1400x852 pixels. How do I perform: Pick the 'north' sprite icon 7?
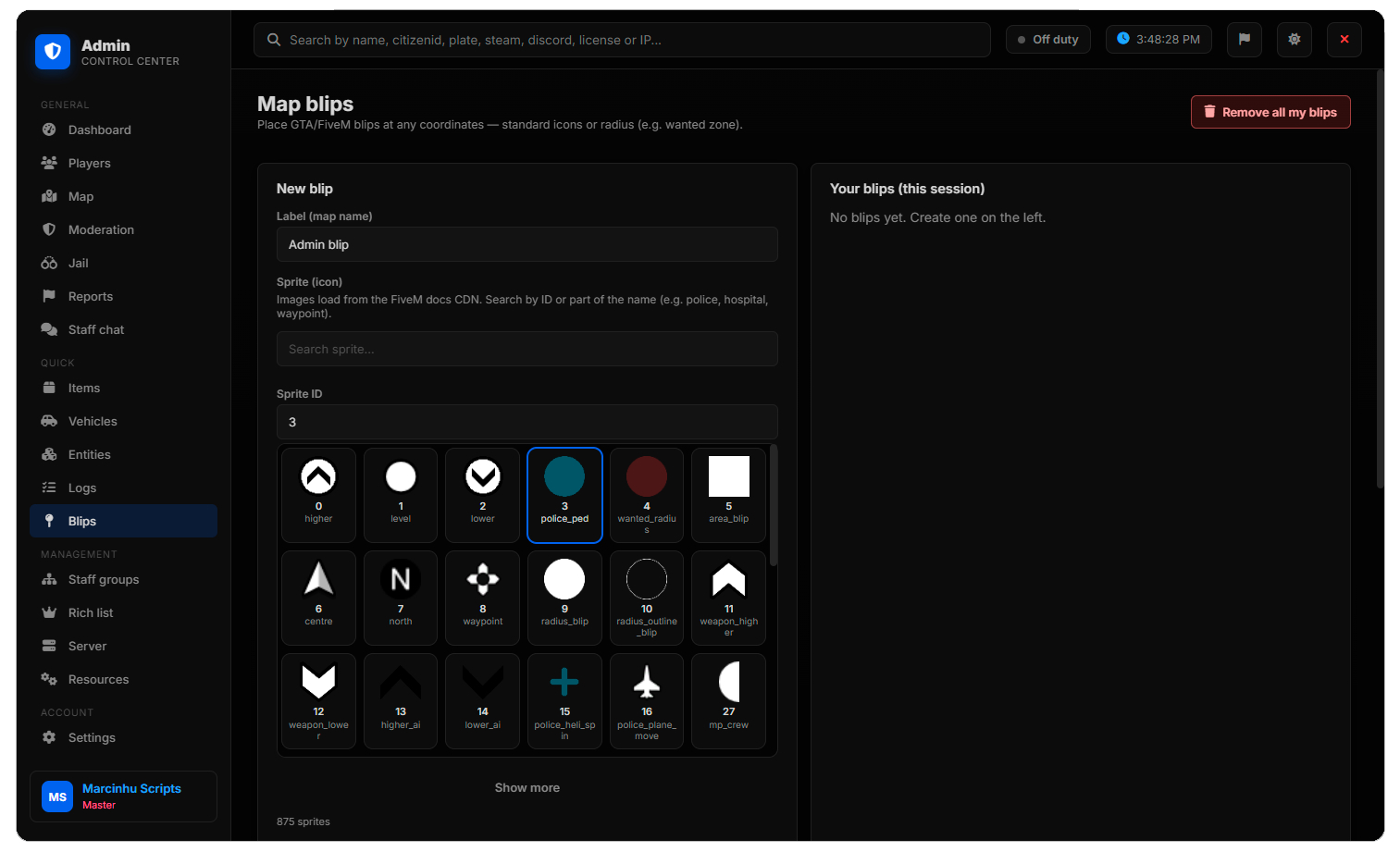coord(401,598)
